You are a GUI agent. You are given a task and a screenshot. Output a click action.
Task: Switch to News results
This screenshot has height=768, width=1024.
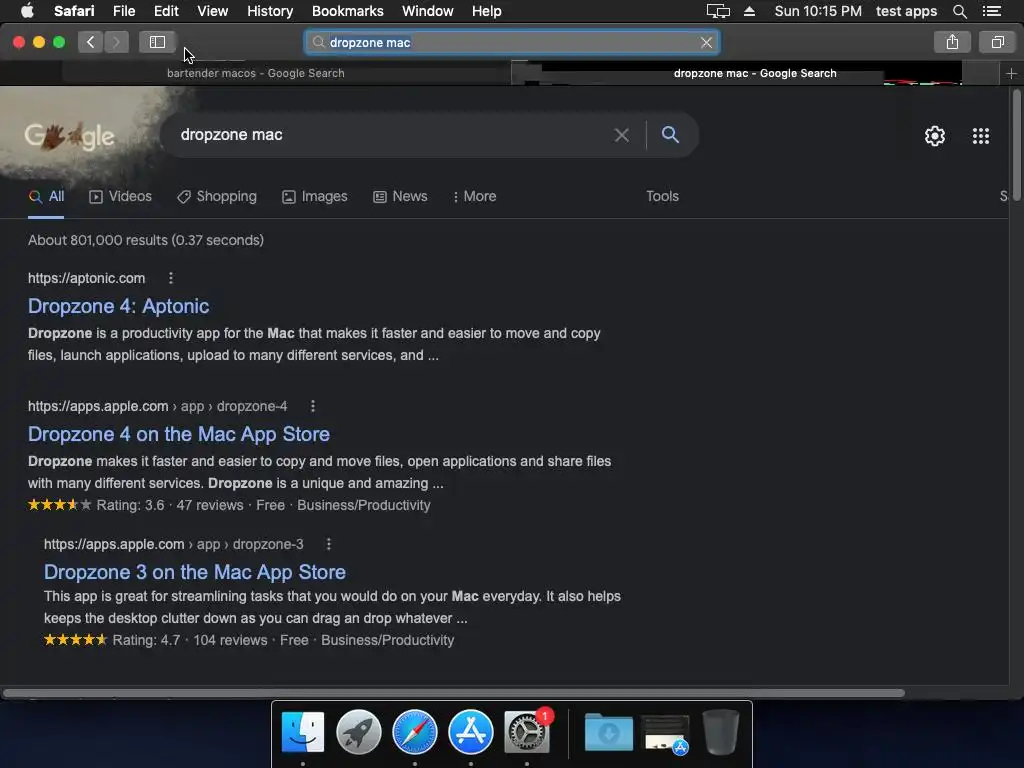pyautogui.click(x=400, y=197)
